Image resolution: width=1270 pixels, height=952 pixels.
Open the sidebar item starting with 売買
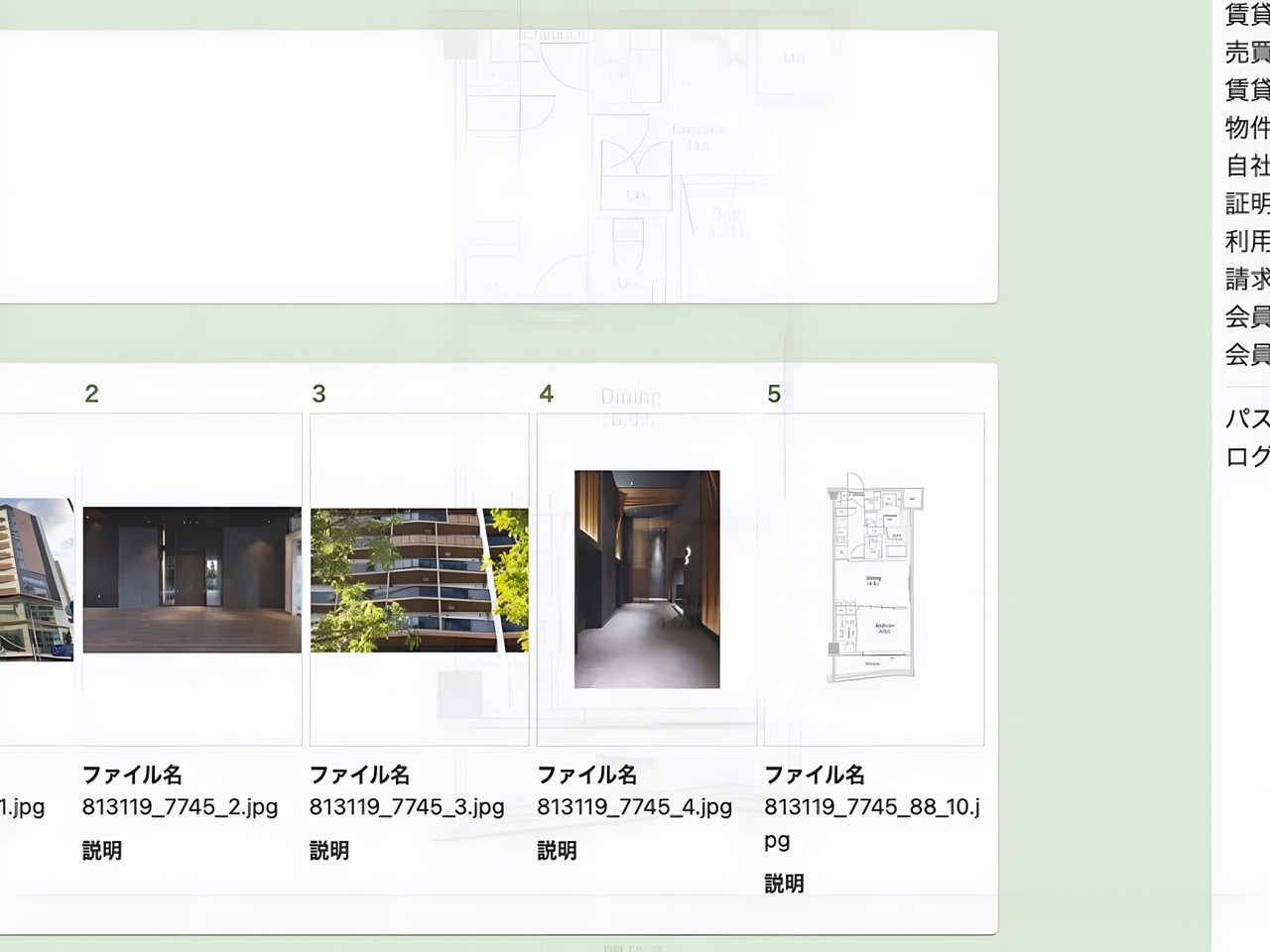click(x=1247, y=52)
